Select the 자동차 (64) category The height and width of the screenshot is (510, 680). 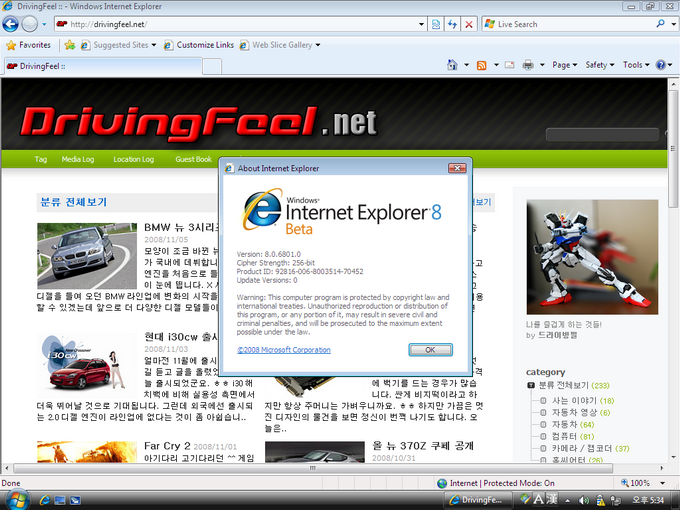click(572, 425)
